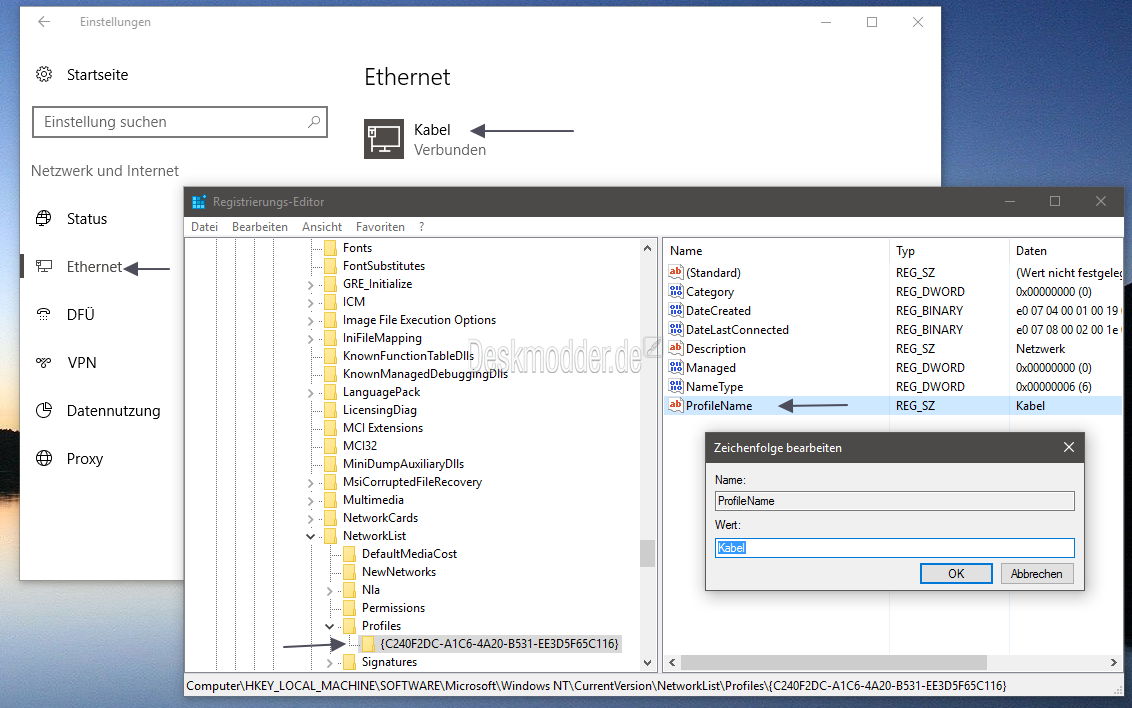Click the NameType DWORD value icon

[676, 386]
